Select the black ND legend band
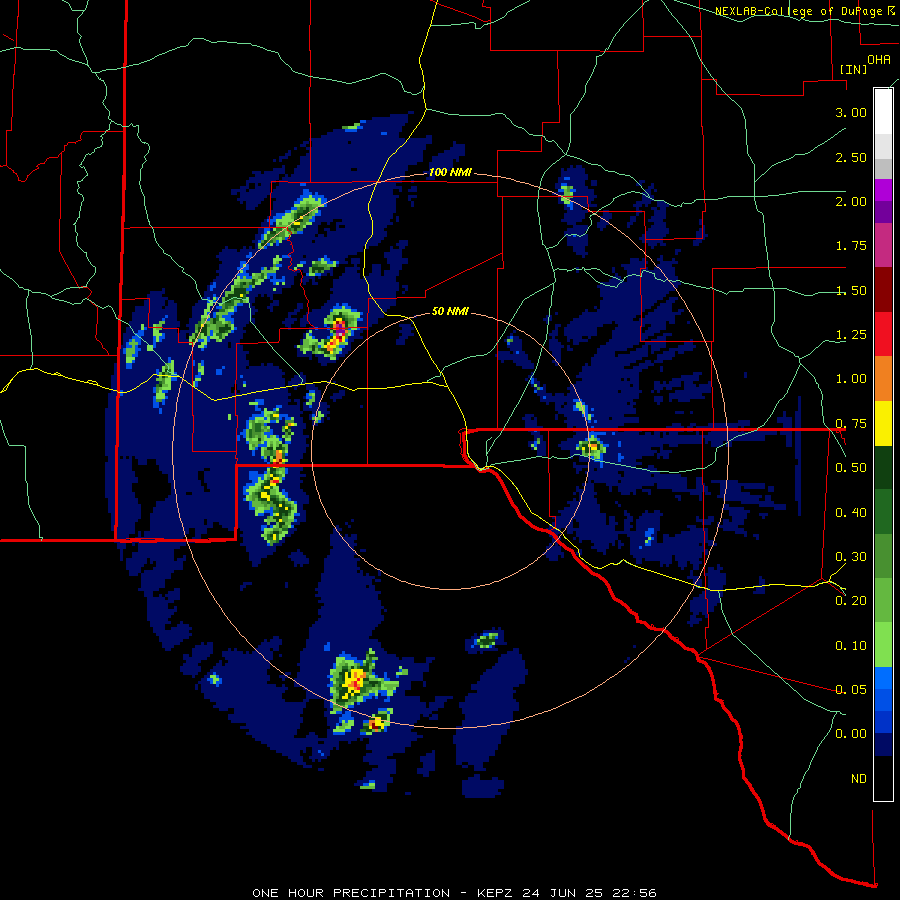The height and width of the screenshot is (900, 900). tap(883, 778)
